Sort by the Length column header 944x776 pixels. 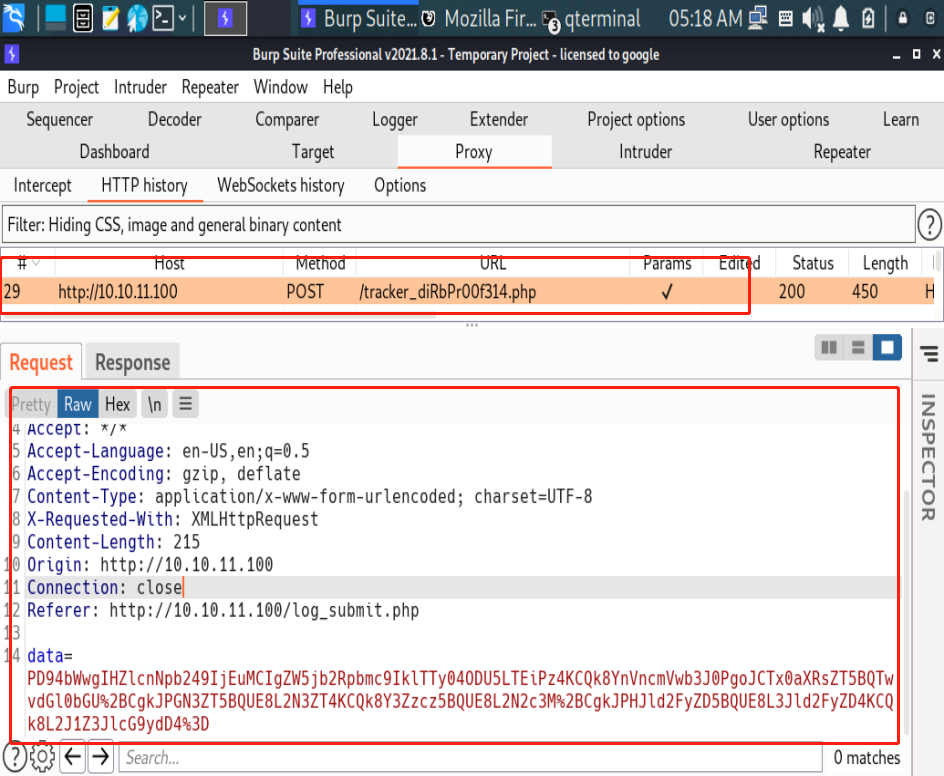pos(885,263)
